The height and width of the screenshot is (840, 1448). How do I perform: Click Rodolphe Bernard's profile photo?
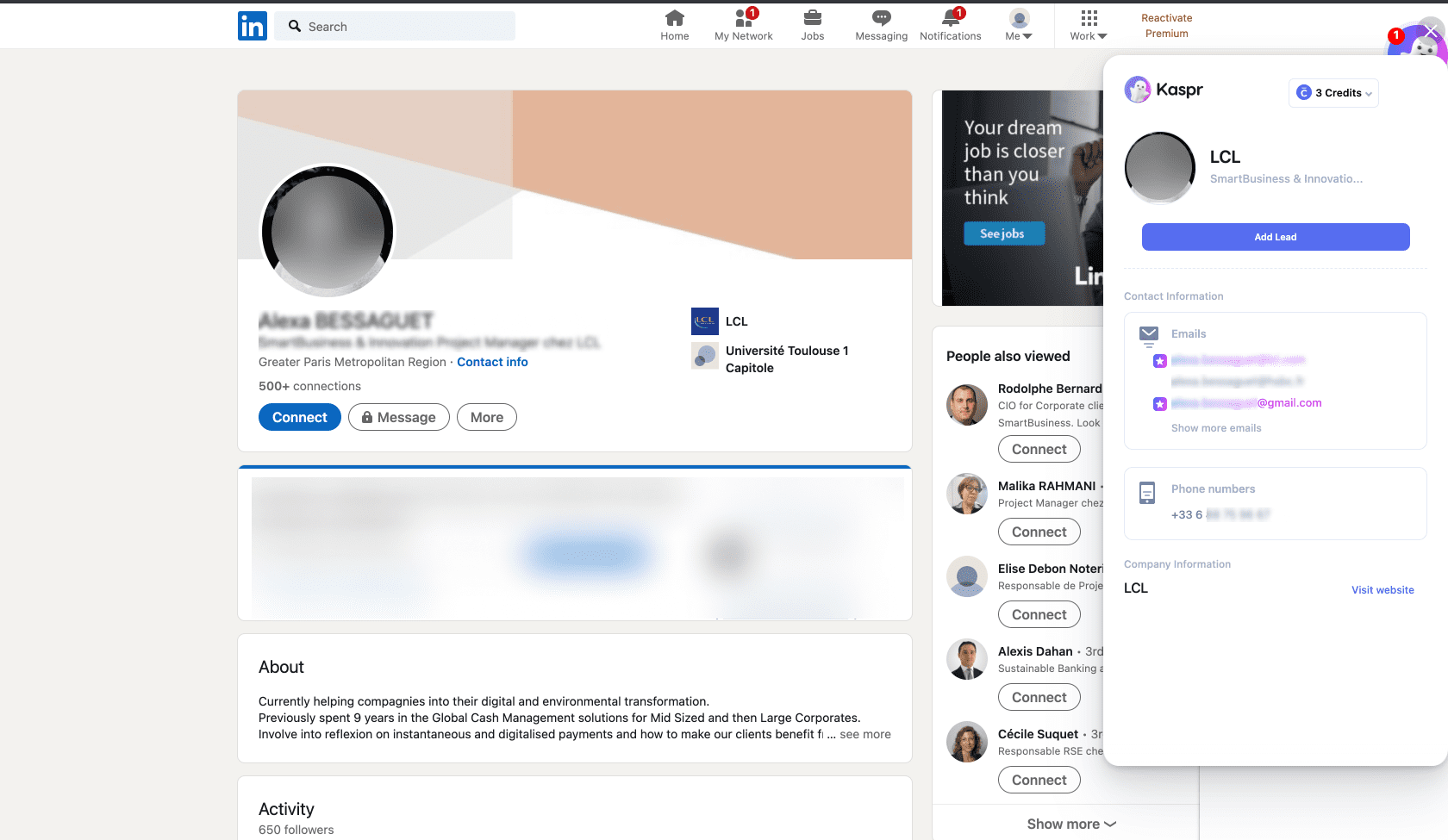coord(967,405)
